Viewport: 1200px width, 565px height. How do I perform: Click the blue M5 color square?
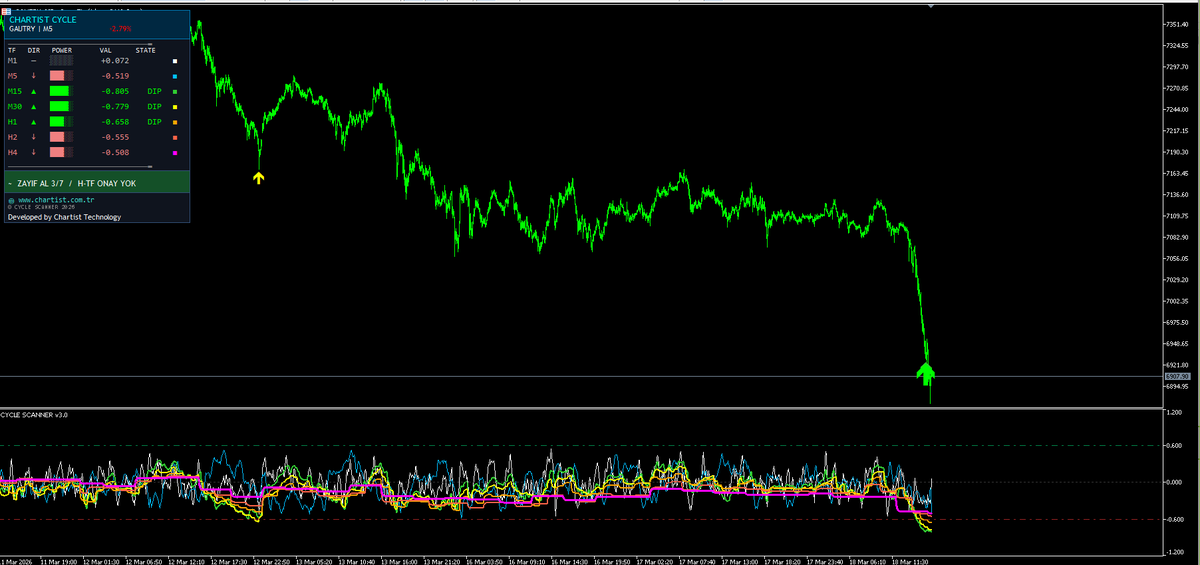click(175, 76)
